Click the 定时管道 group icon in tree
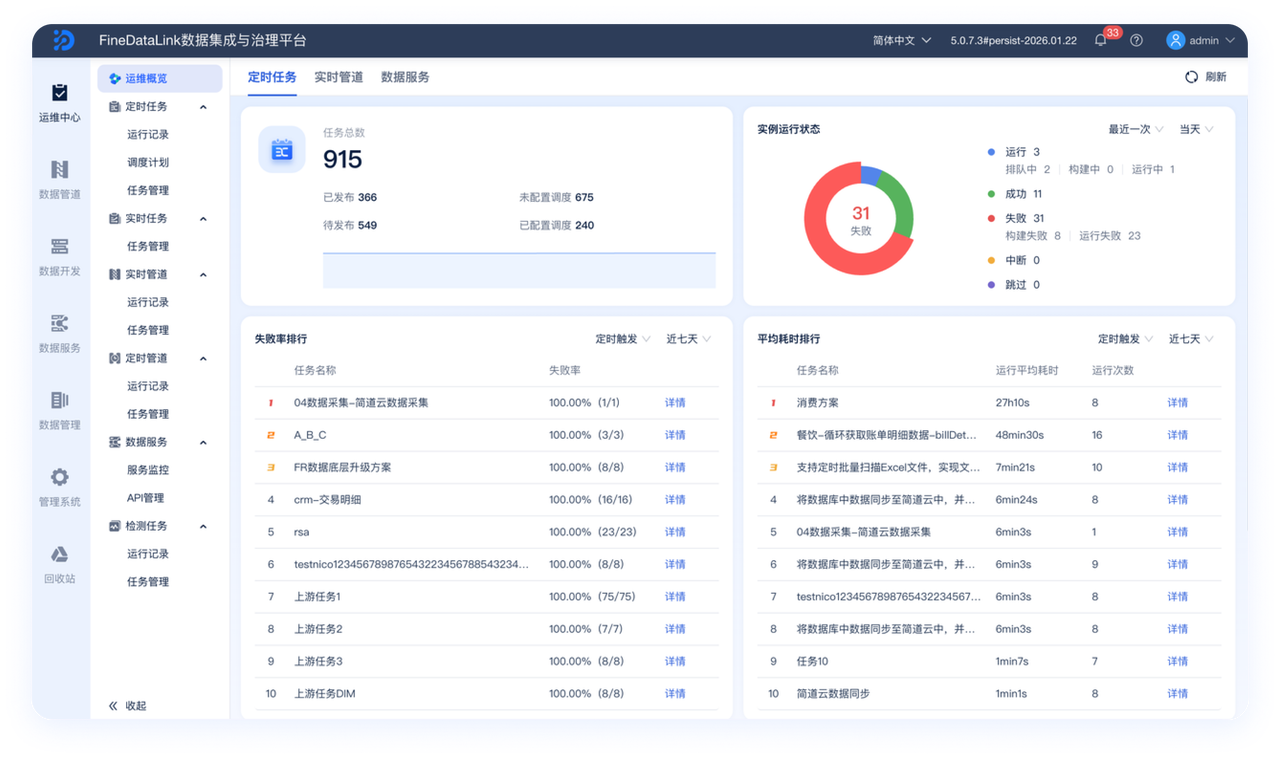1280x759 pixels. pyautogui.click(x=115, y=359)
